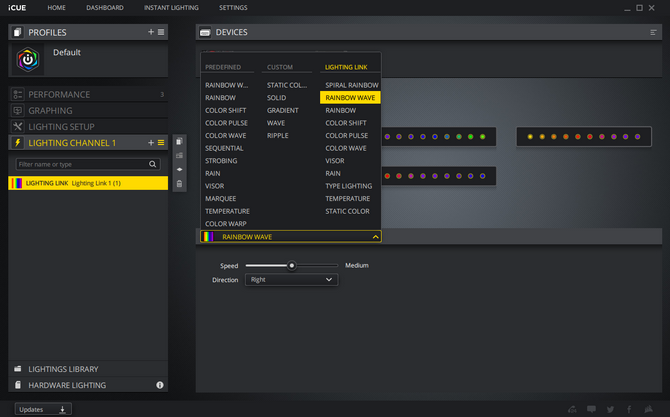This screenshot has width=670, height=417.
Task: Choose Gradient under Custom effects
Action: (282, 110)
